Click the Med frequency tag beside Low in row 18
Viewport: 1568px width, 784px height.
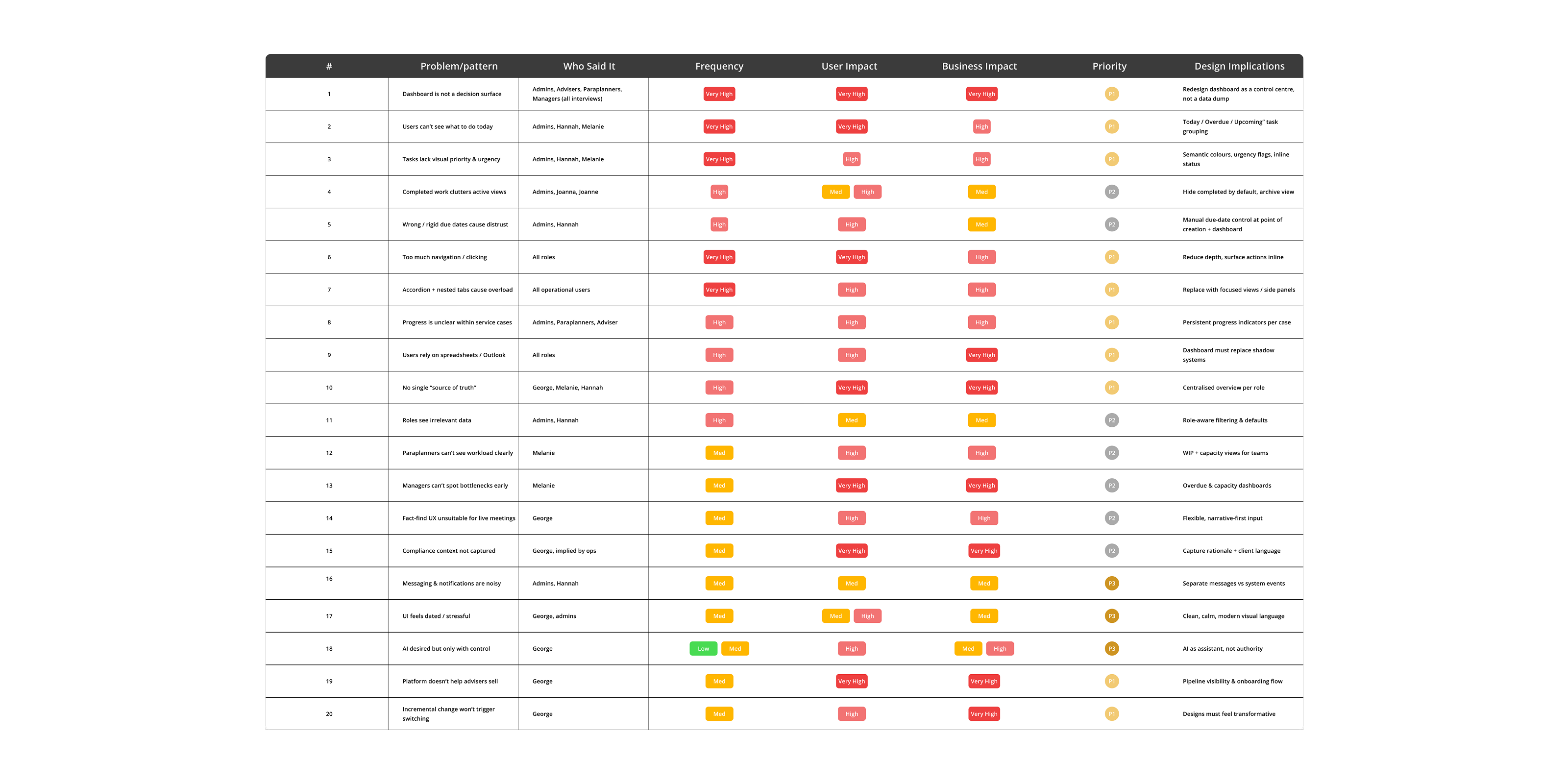(735, 649)
